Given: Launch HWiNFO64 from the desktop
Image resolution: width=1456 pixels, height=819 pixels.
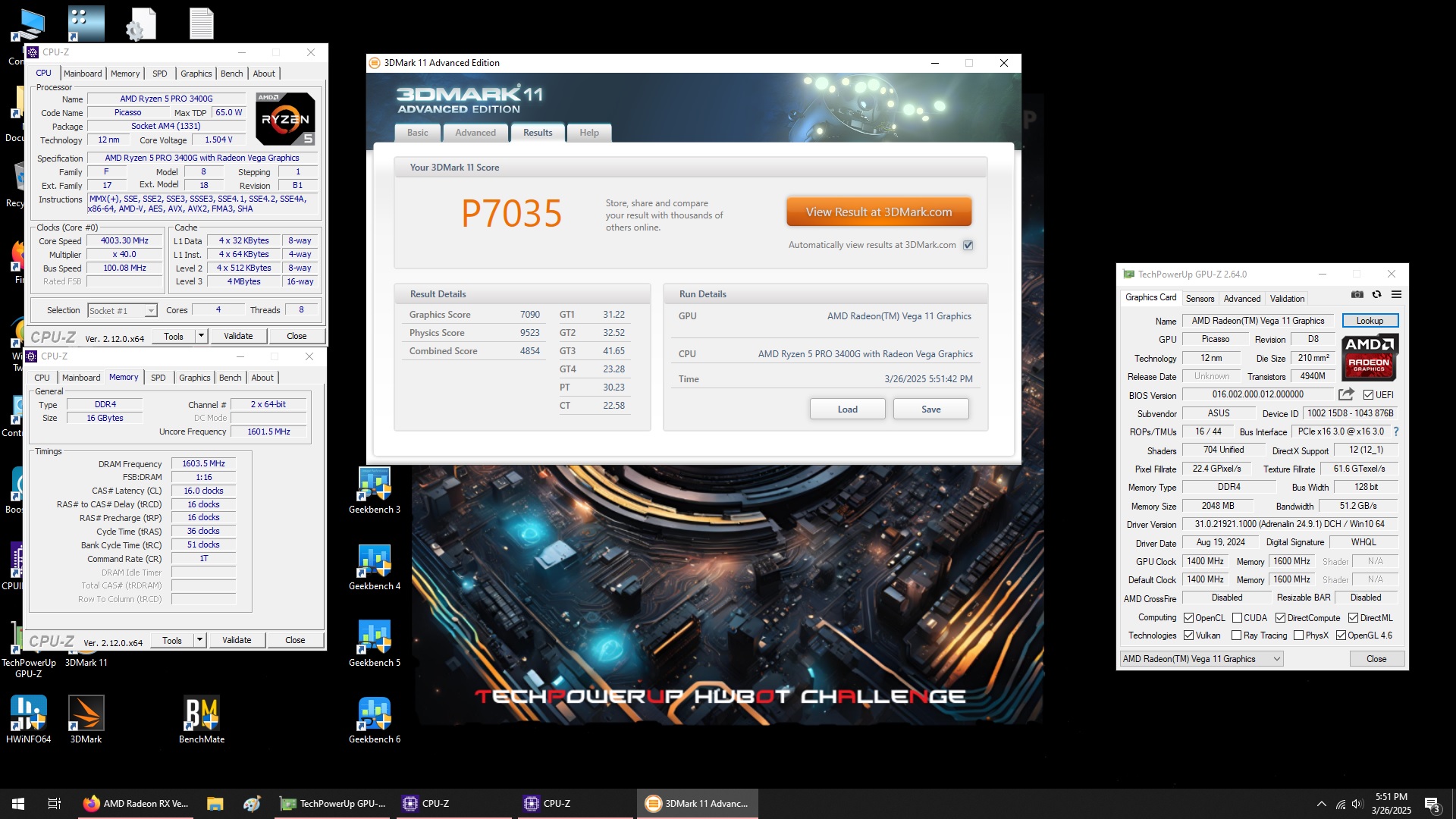Looking at the screenshot, I should click(x=29, y=720).
